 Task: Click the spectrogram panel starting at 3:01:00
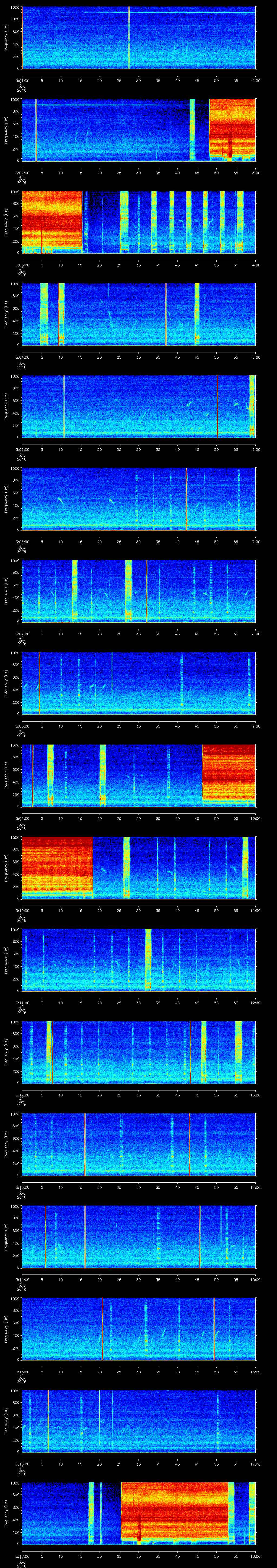(x=138, y=38)
